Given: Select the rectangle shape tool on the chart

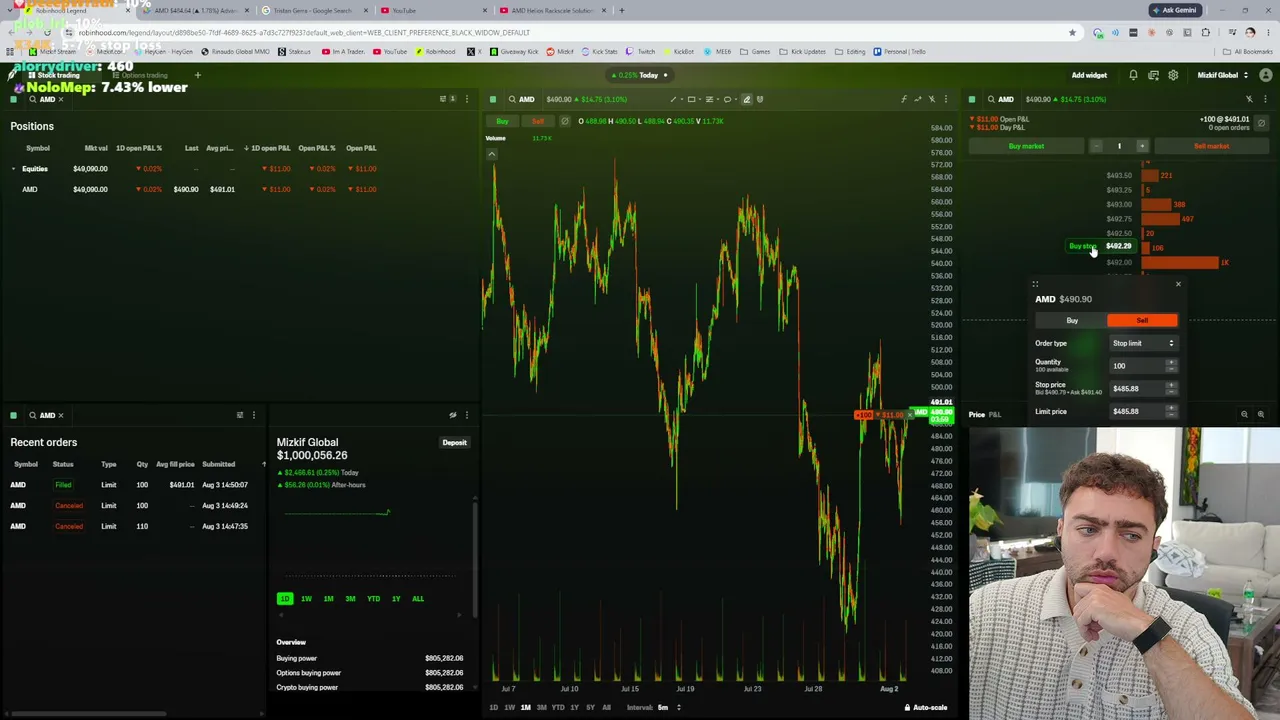Looking at the screenshot, I should coord(691,99).
